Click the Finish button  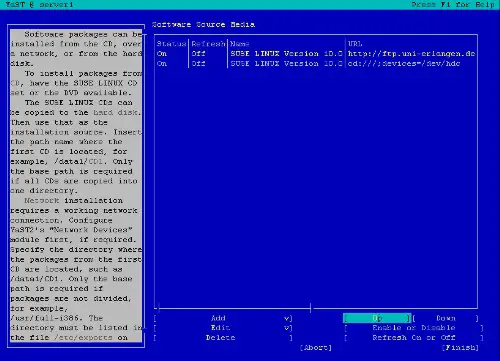click(460, 347)
